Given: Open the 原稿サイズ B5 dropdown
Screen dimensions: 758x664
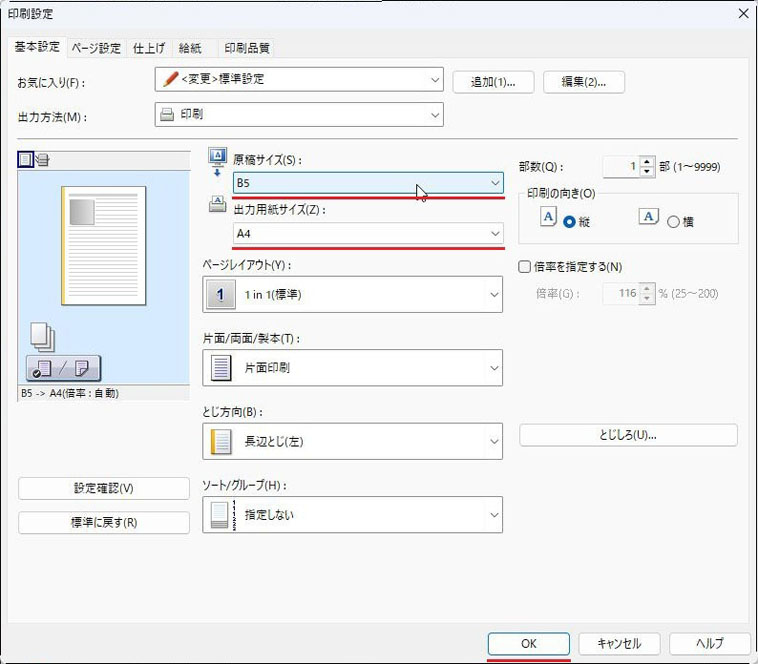Looking at the screenshot, I should point(368,183).
